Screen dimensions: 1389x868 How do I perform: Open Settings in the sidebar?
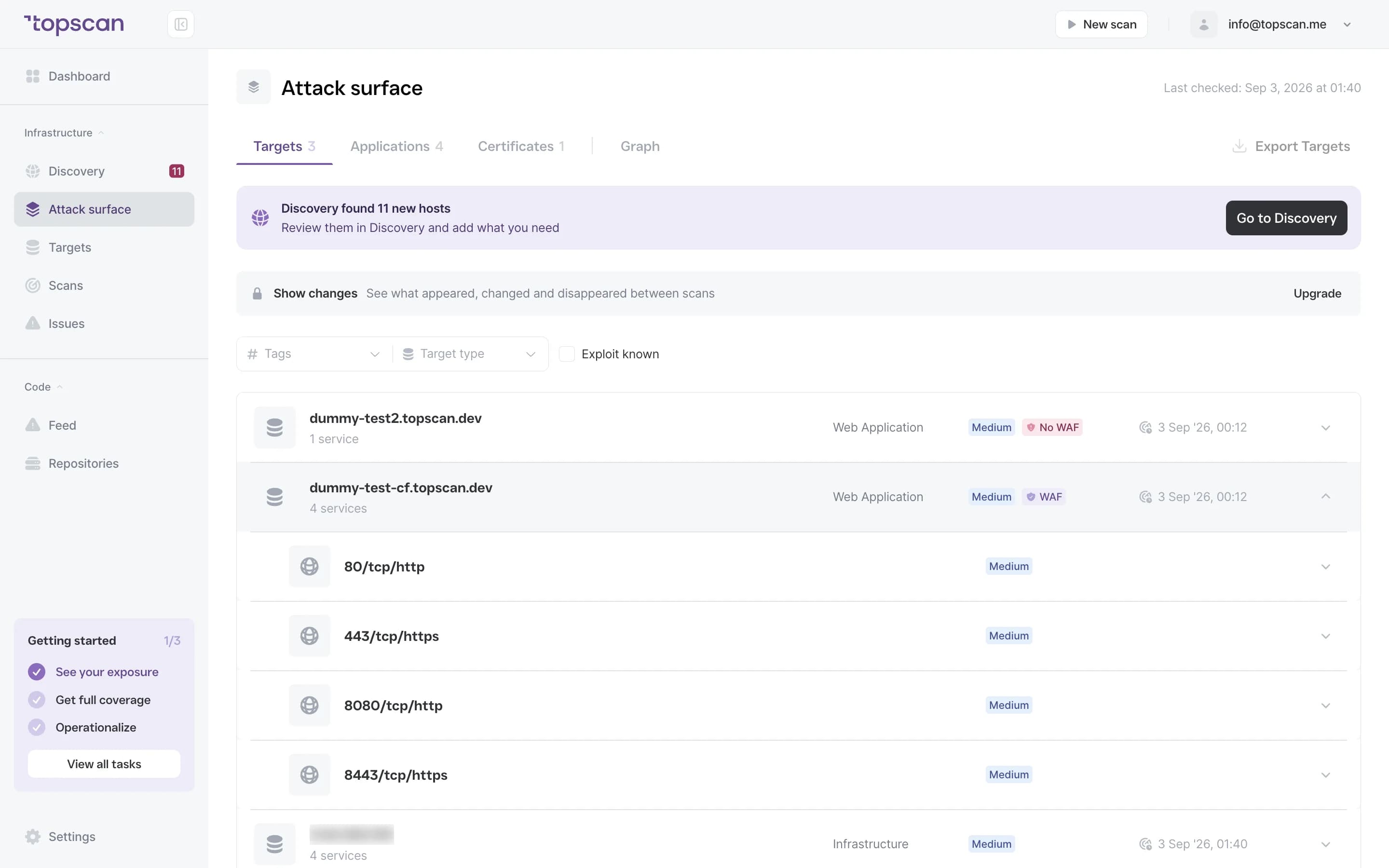coord(104,837)
